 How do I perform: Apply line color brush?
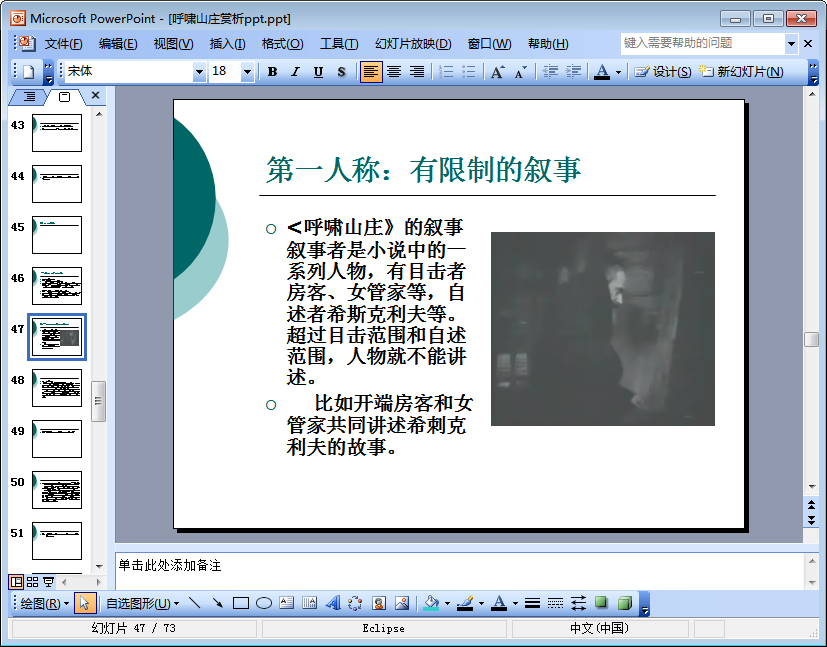465,603
